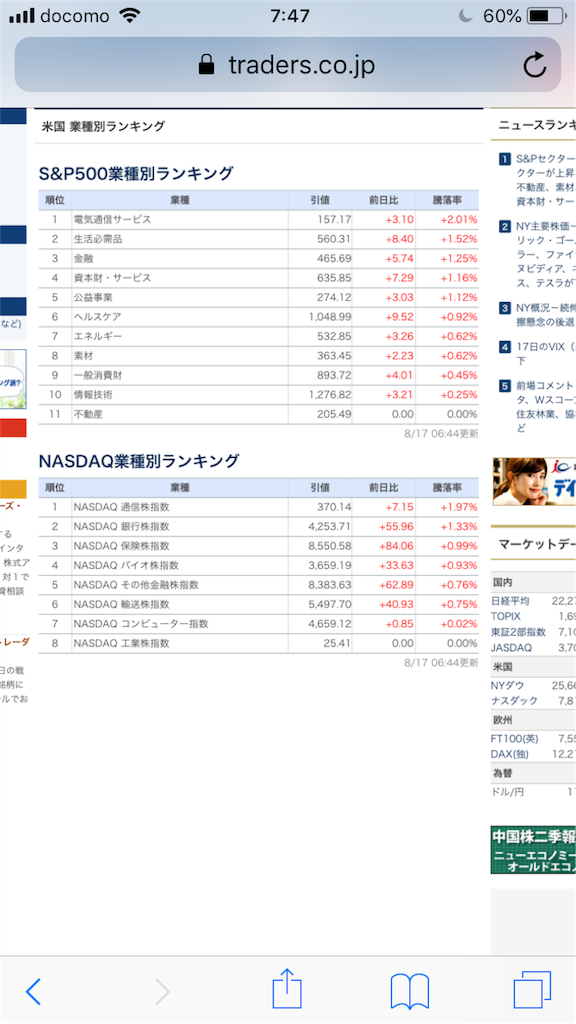The height and width of the screenshot is (1024, 576).
Task: Tap the +55.96 change for 銀行株指数
Action: (x=396, y=526)
